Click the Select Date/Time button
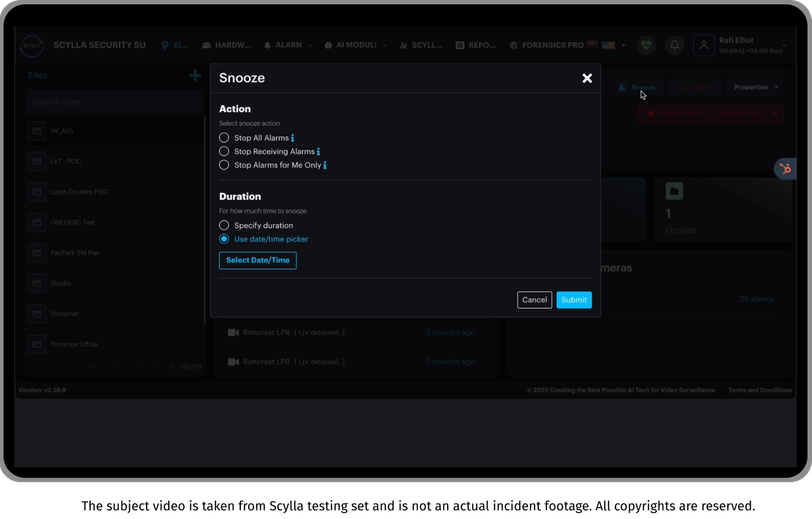The image size is (812, 519). coord(258,261)
